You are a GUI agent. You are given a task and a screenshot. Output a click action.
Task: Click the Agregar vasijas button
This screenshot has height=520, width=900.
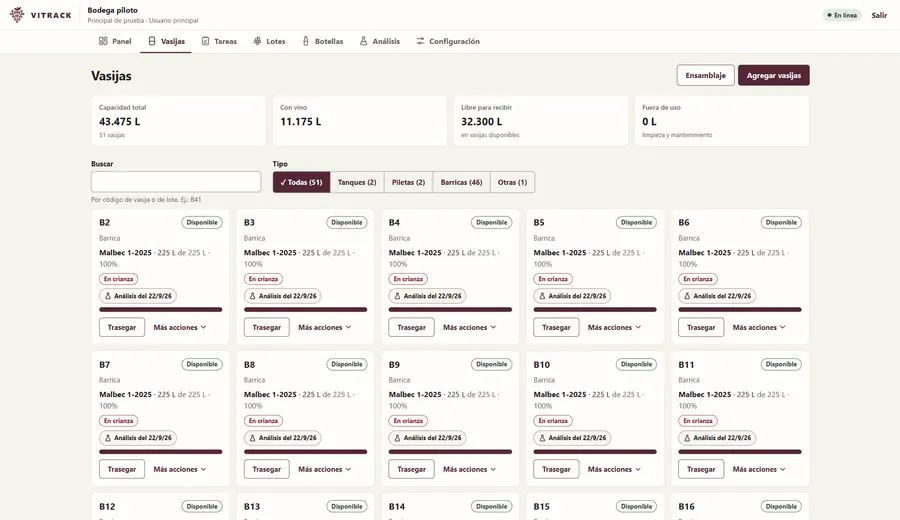pos(774,75)
